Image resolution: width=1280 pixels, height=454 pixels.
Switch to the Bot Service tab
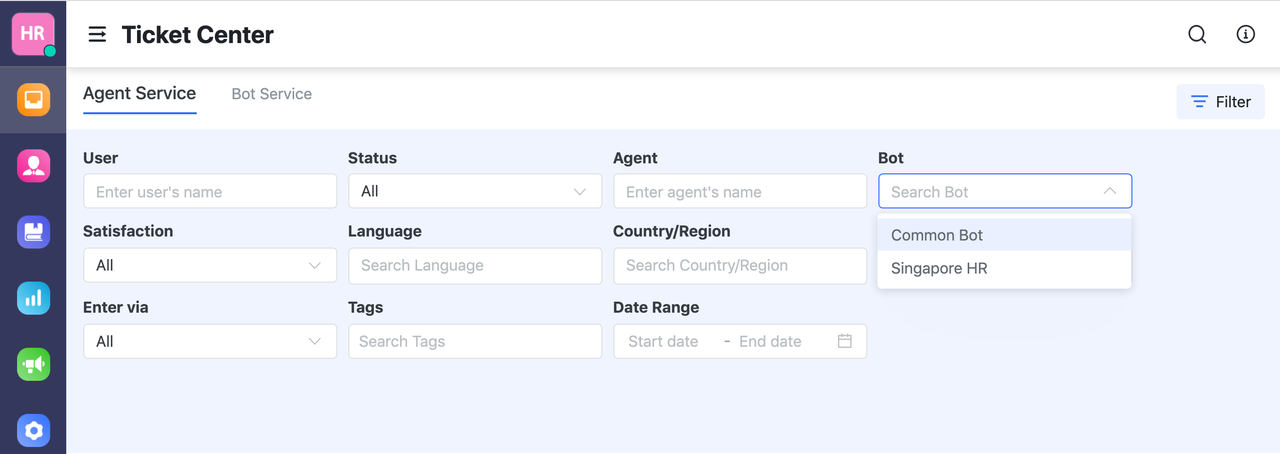pos(271,94)
